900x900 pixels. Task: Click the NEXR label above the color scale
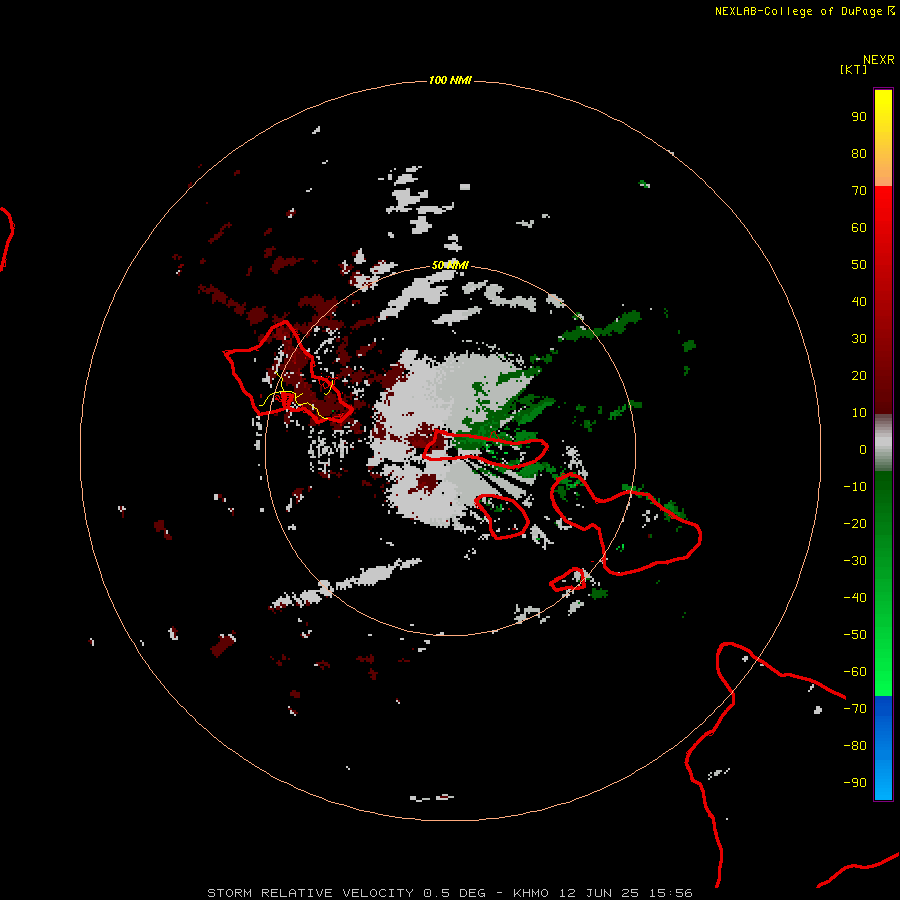(x=878, y=60)
